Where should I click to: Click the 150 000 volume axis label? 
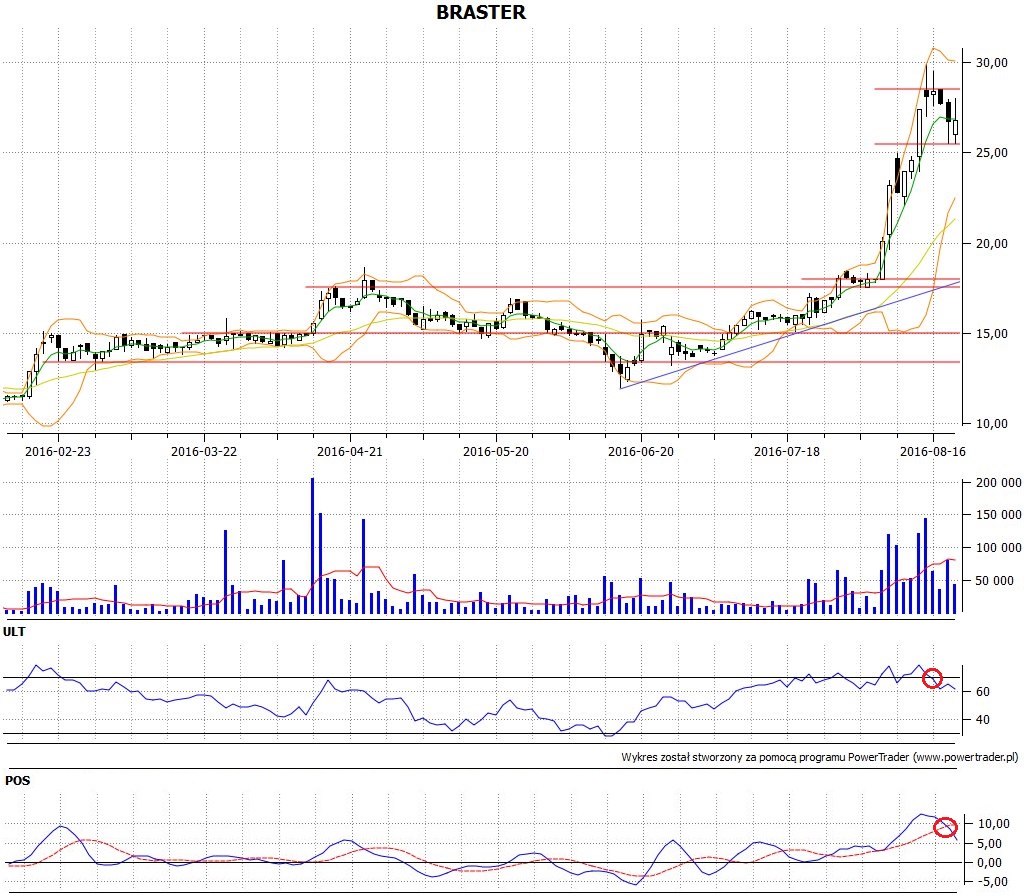(x=999, y=515)
